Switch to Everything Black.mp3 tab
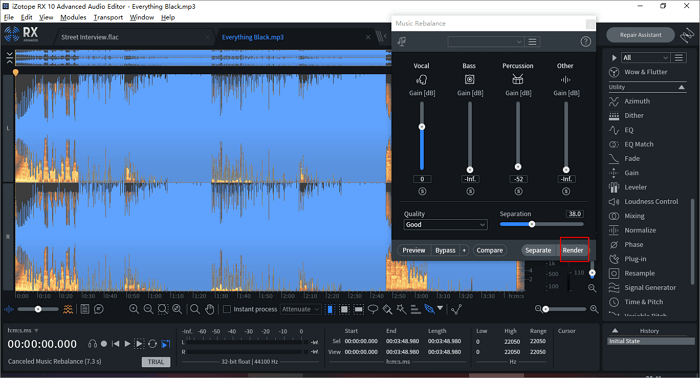 253,37
